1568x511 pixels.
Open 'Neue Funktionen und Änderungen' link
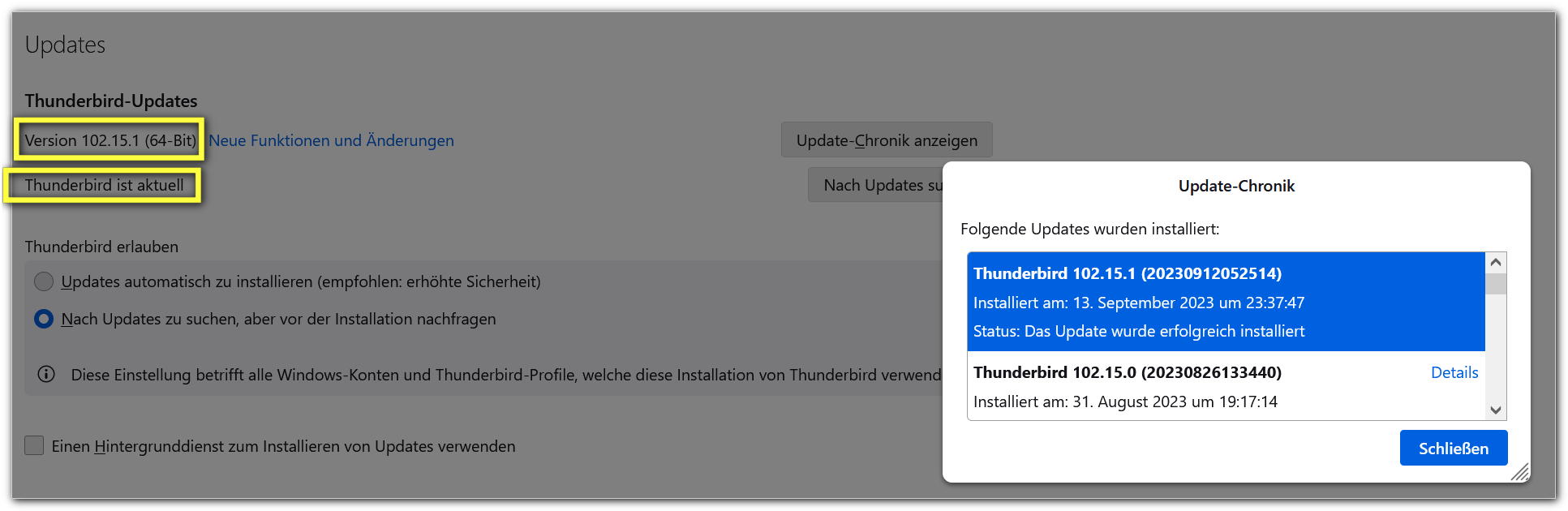(x=331, y=140)
